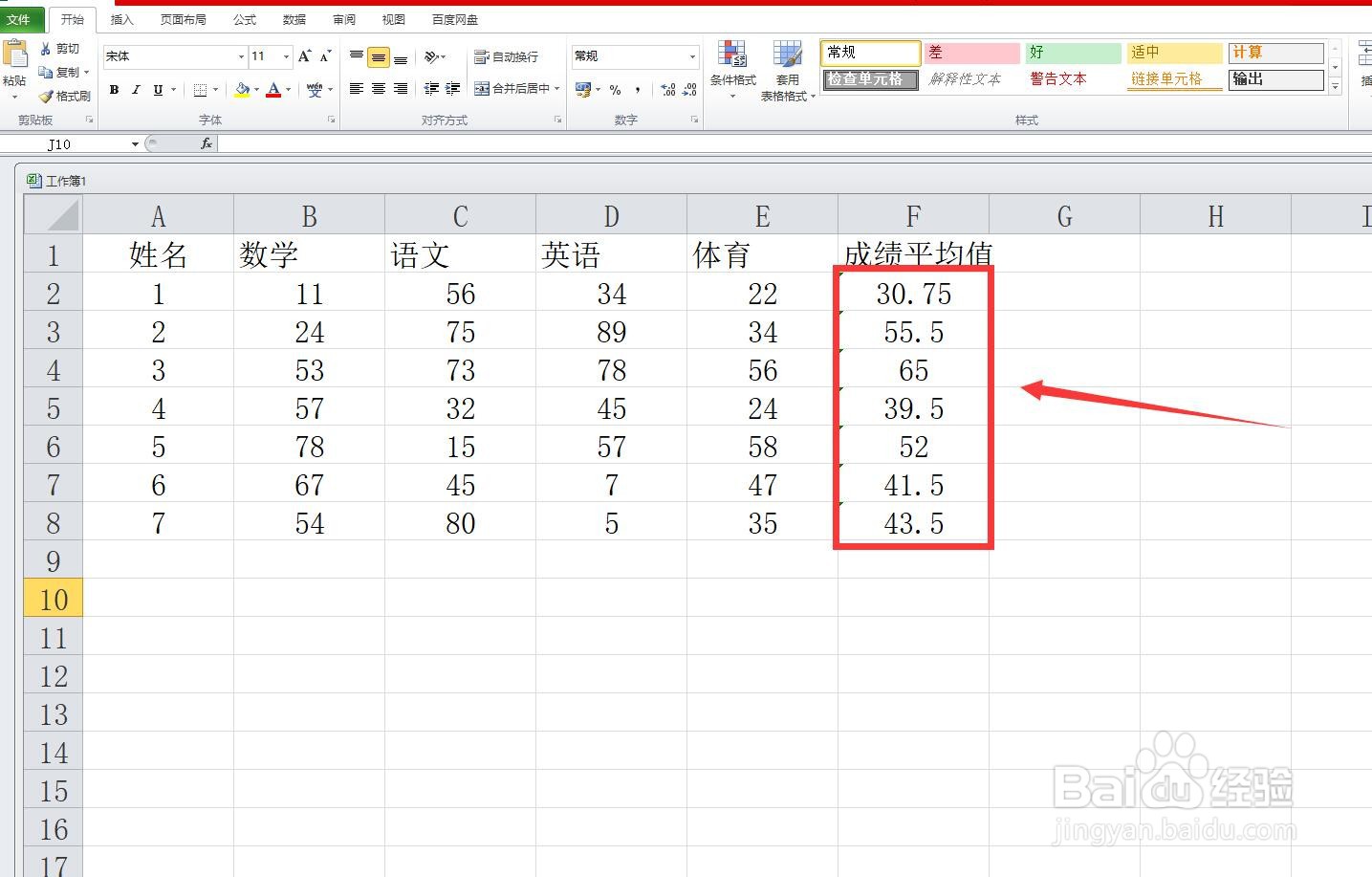The width and height of the screenshot is (1372, 877).
Task: Apply the Calculation (计算) cell style
Action: point(1276,53)
